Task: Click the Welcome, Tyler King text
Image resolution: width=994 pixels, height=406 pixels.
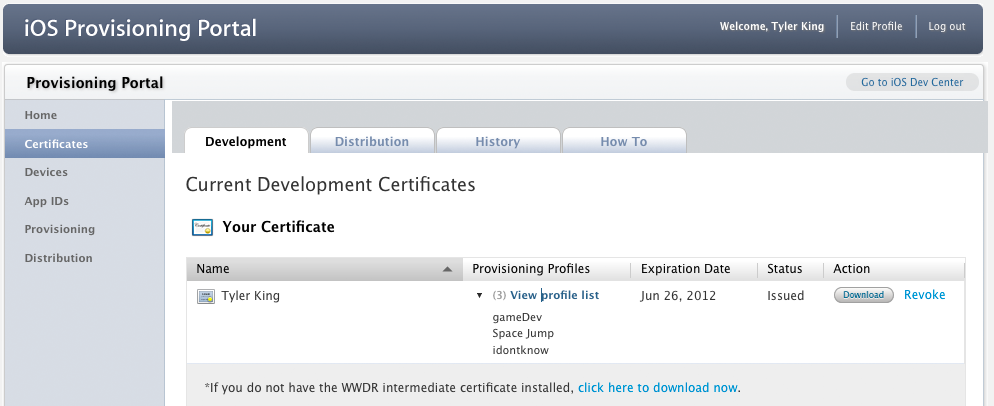Action: [771, 26]
